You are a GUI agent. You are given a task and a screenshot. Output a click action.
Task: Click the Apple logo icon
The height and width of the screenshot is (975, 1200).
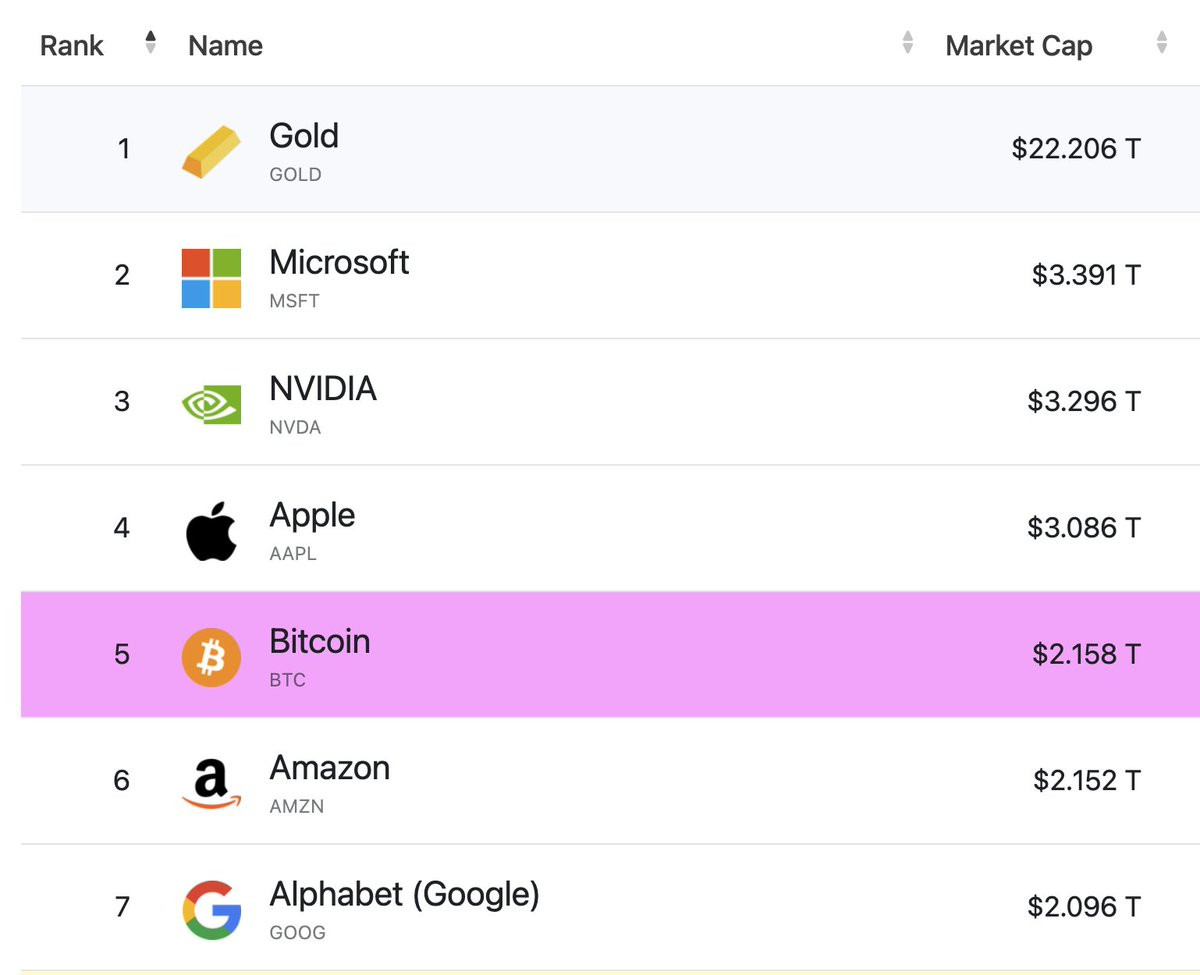pyautogui.click(x=211, y=529)
